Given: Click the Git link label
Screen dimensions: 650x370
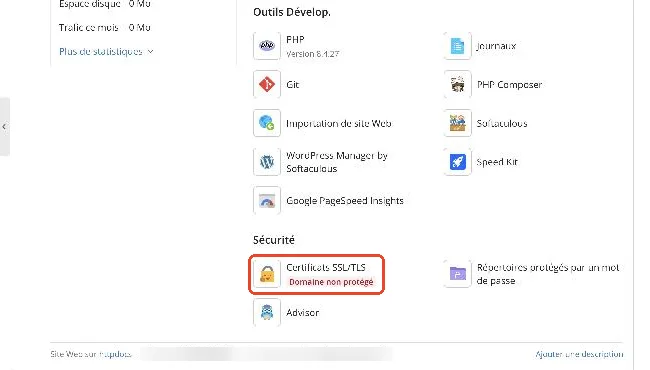Looking at the screenshot, I should 292,85.
